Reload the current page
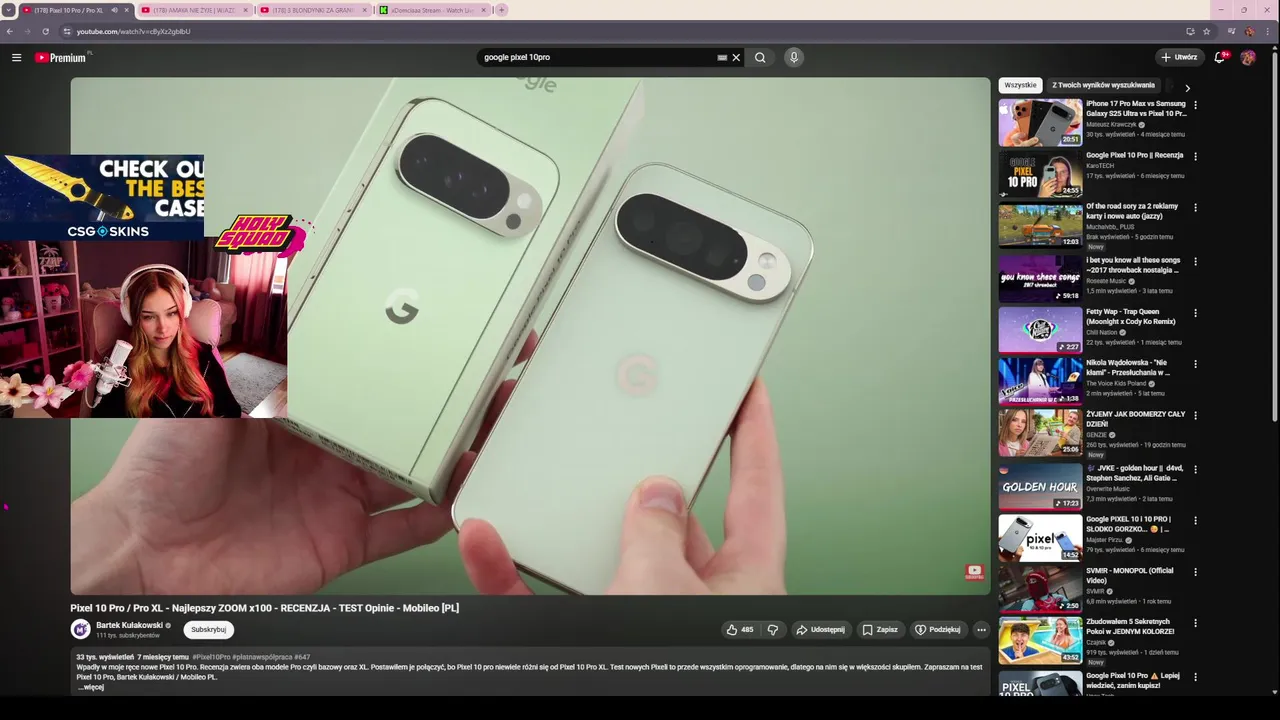The height and width of the screenshot is (720, 1280). coord(45,31)
